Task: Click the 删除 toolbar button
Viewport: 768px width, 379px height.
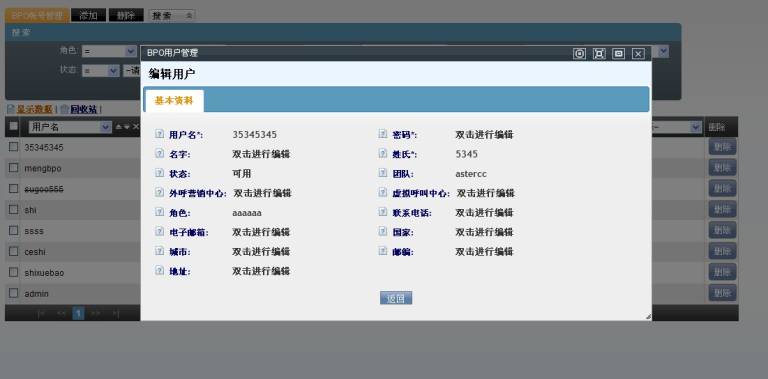Action: pos(126,15)
